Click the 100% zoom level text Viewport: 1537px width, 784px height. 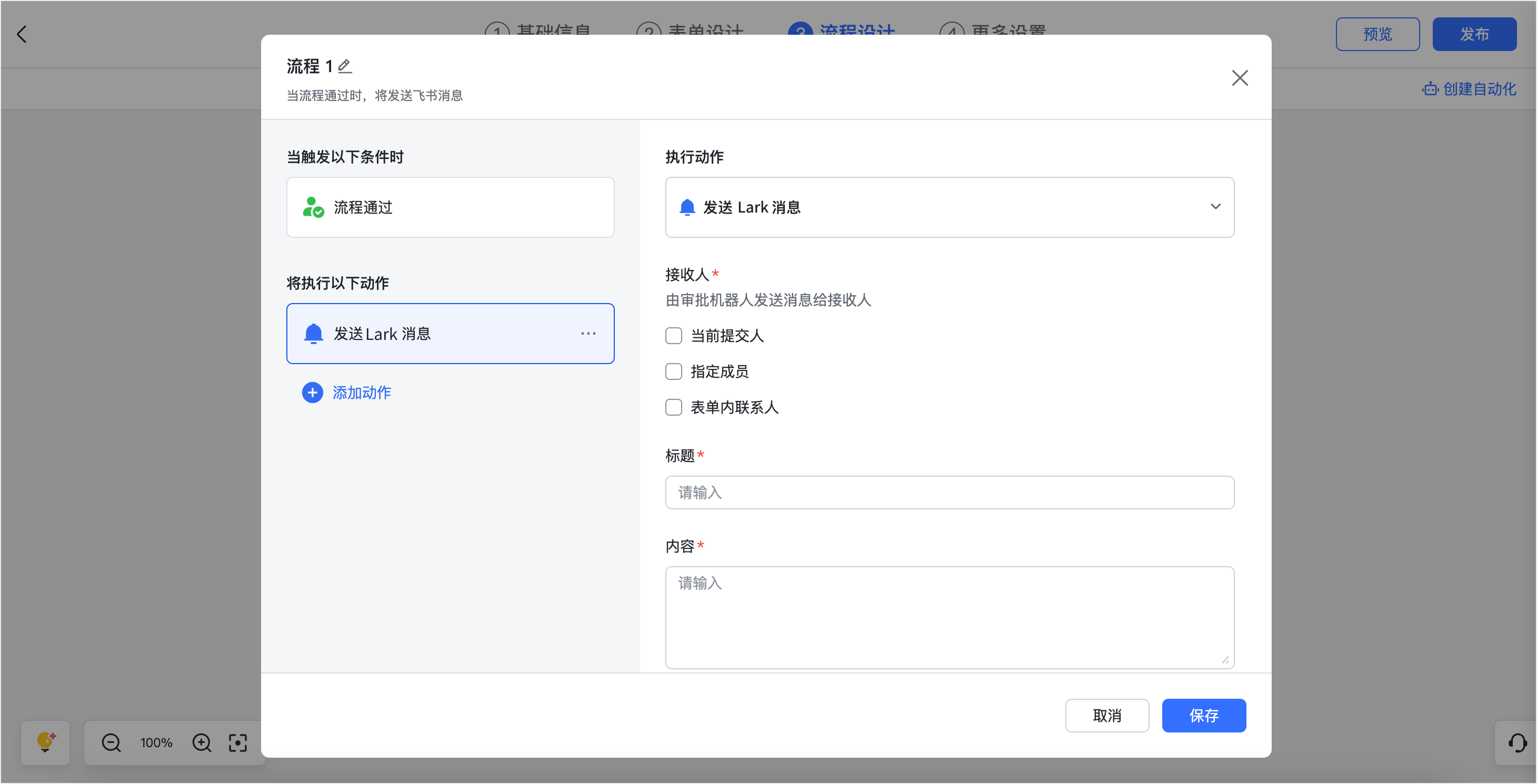click(x=156, y=743)
